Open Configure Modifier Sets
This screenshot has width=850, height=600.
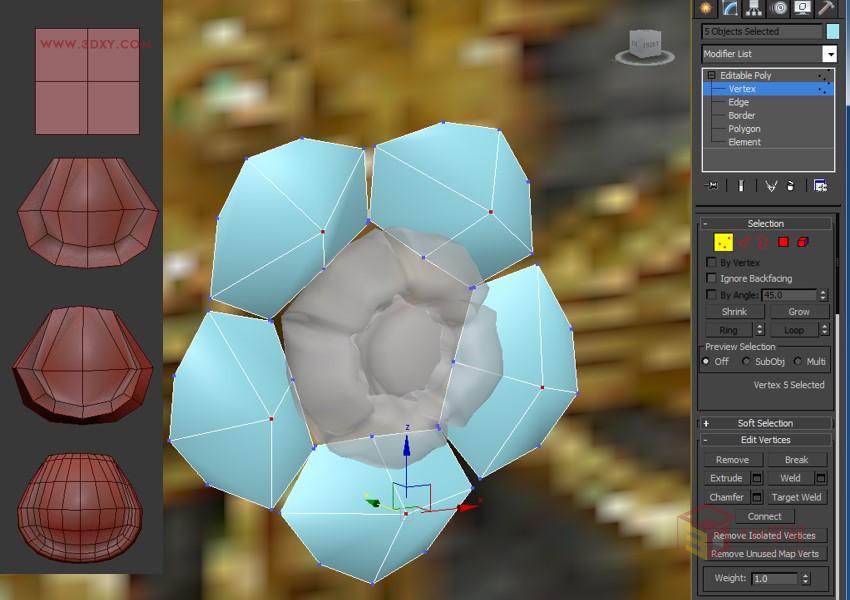click(x=823, y=185)
